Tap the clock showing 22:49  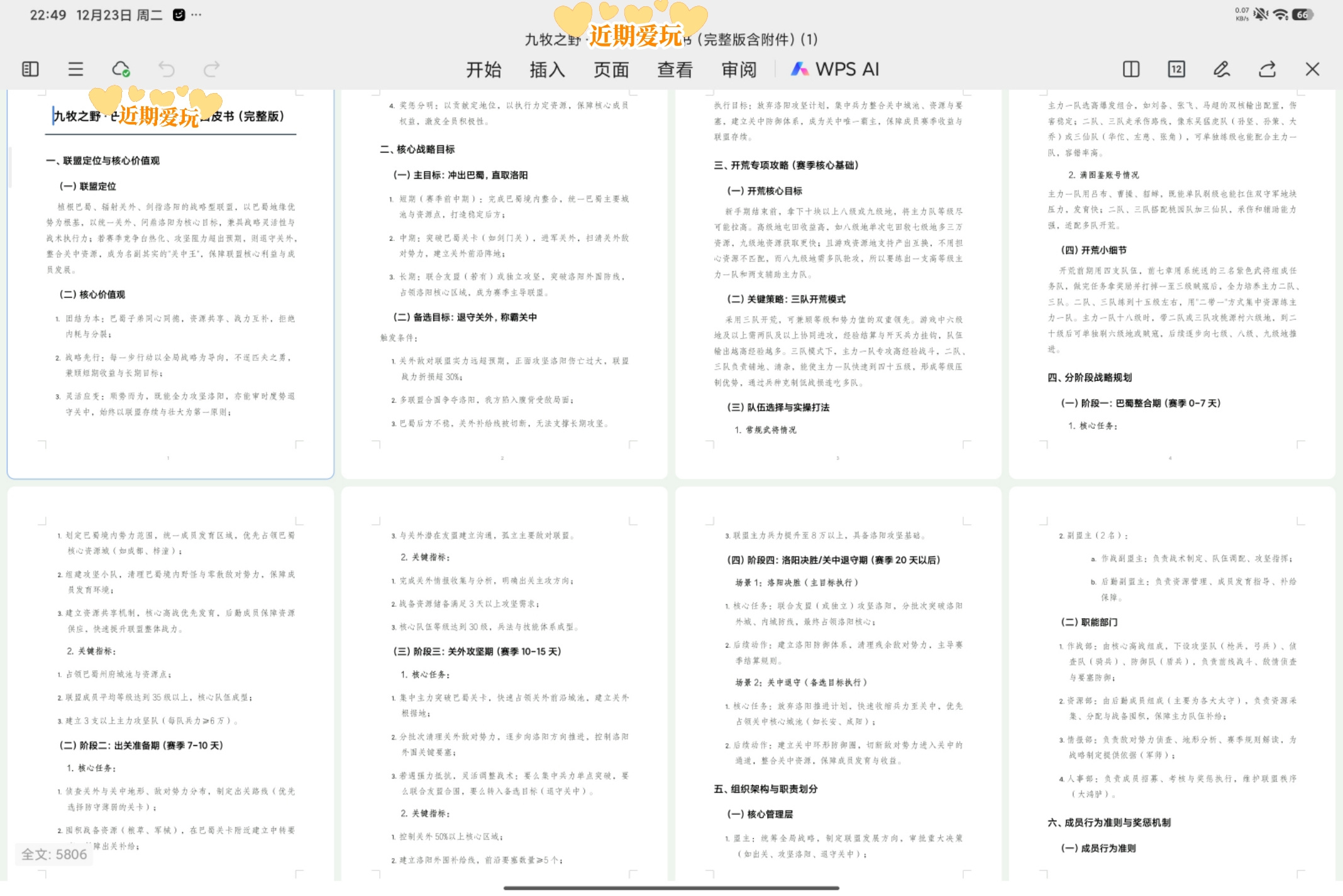click(x=48, y=14)
